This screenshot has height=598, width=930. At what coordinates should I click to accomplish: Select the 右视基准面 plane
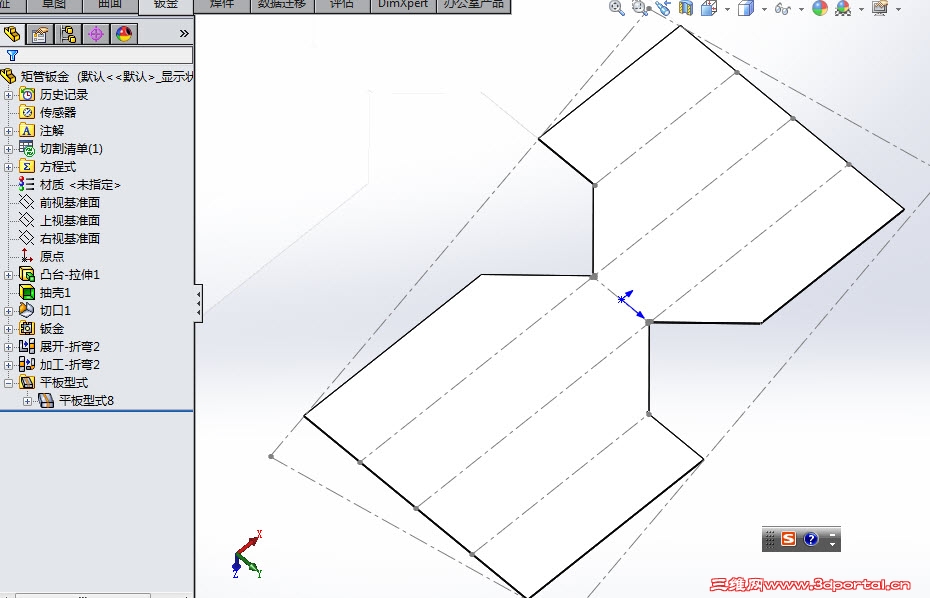pos(69,238)
